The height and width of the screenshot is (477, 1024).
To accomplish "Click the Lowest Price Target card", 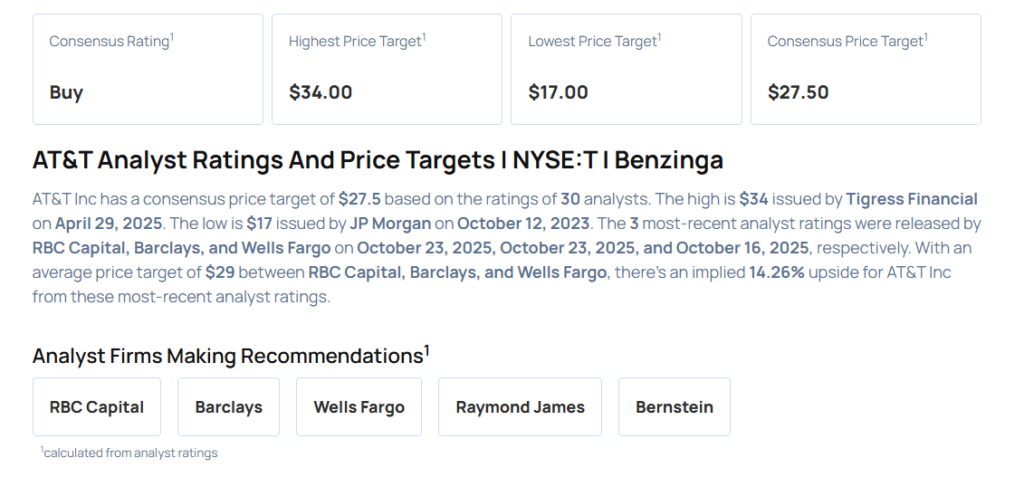I will tap(626, 68).
